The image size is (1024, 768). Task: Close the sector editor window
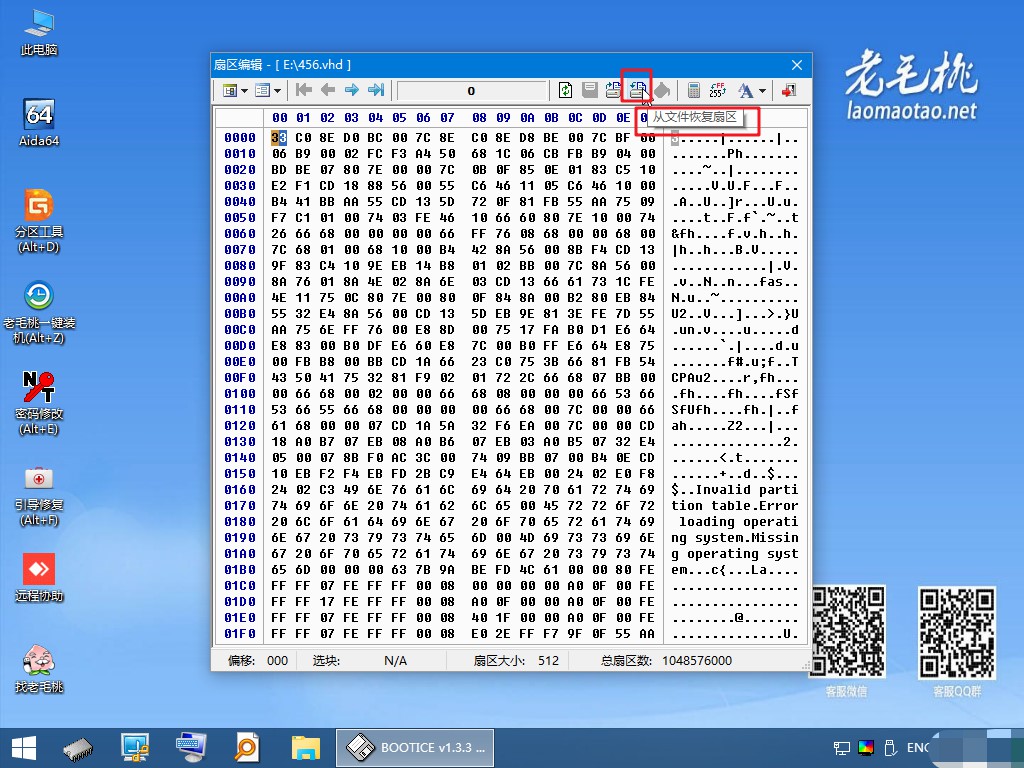[x=797, y=65]
